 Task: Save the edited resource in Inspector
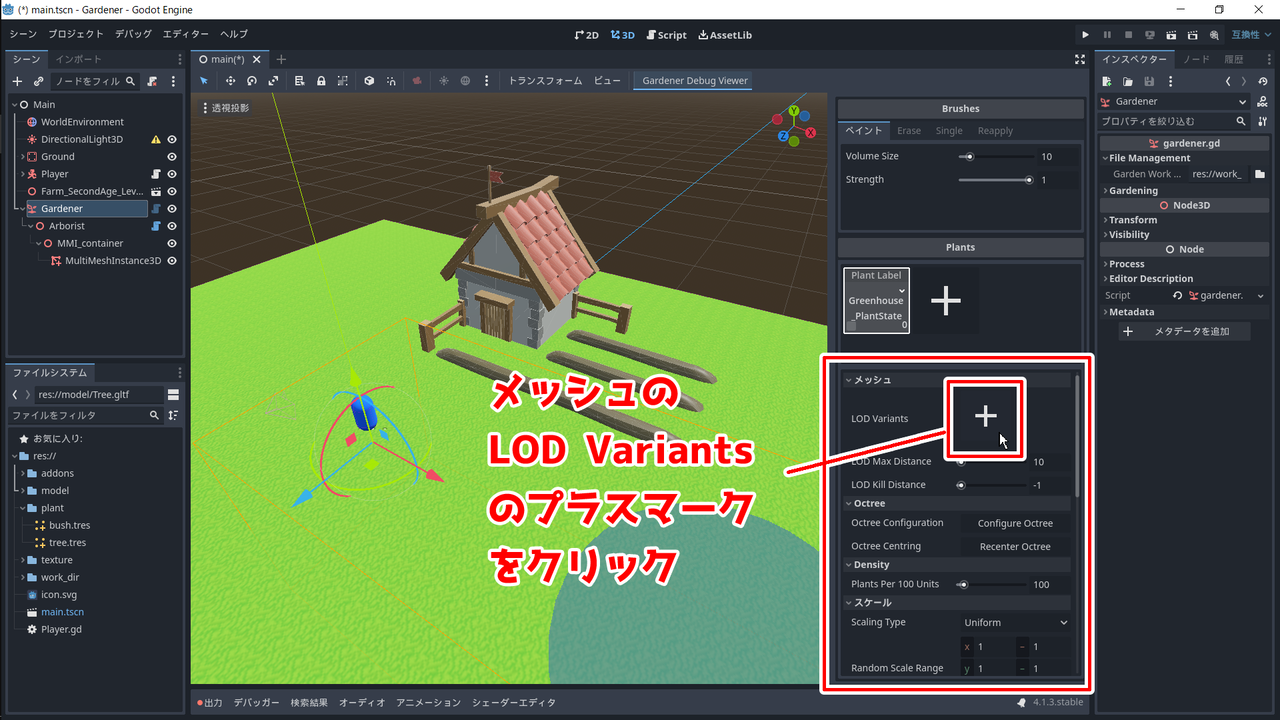click(x=1149, y=81)
